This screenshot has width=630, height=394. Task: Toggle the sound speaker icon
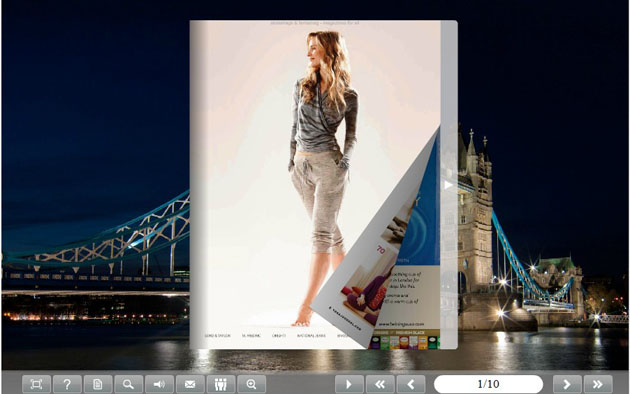[160, 384]
